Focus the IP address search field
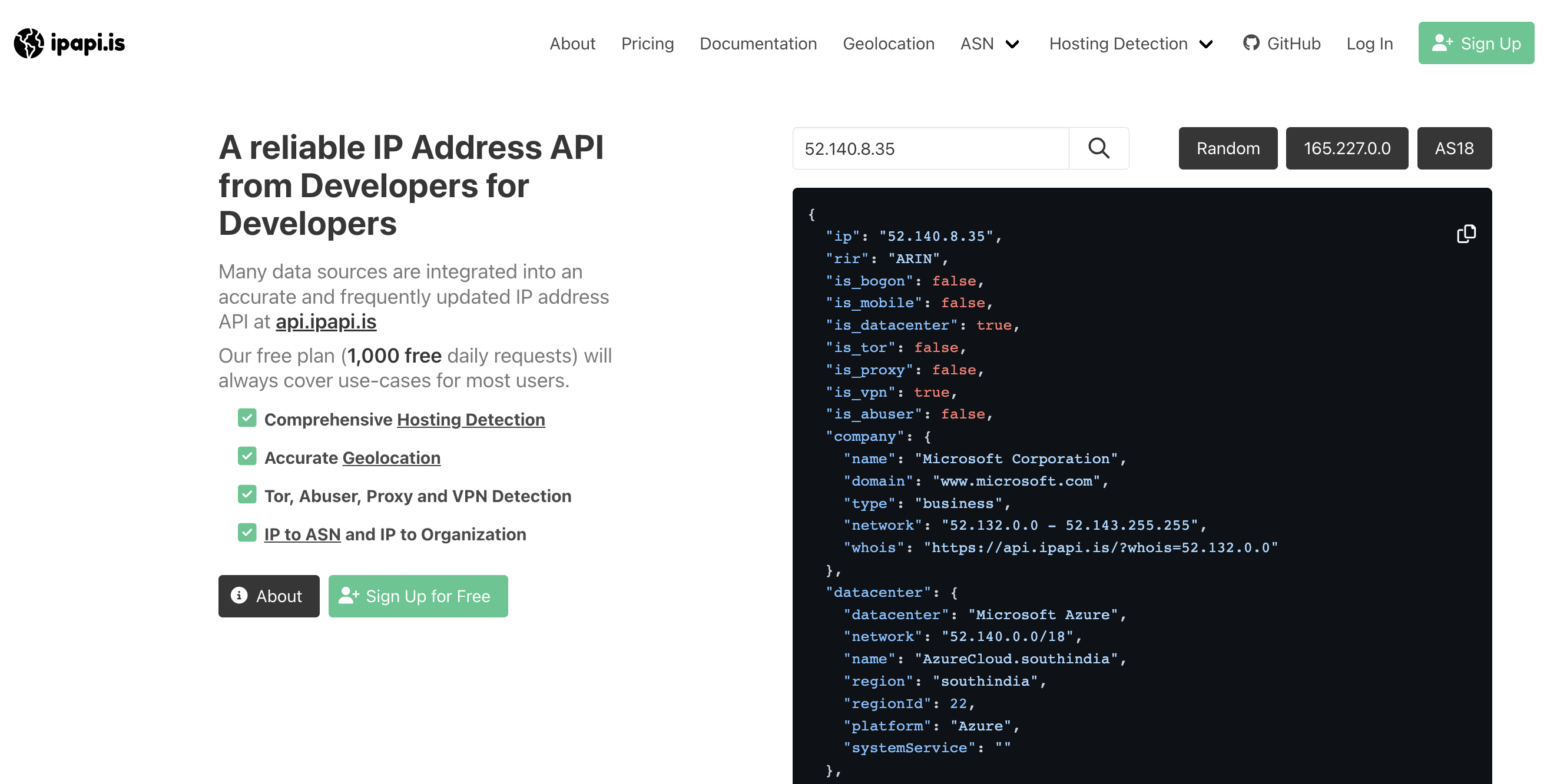The width and height of the screenshot is (1557, 784). click(930, 148)
